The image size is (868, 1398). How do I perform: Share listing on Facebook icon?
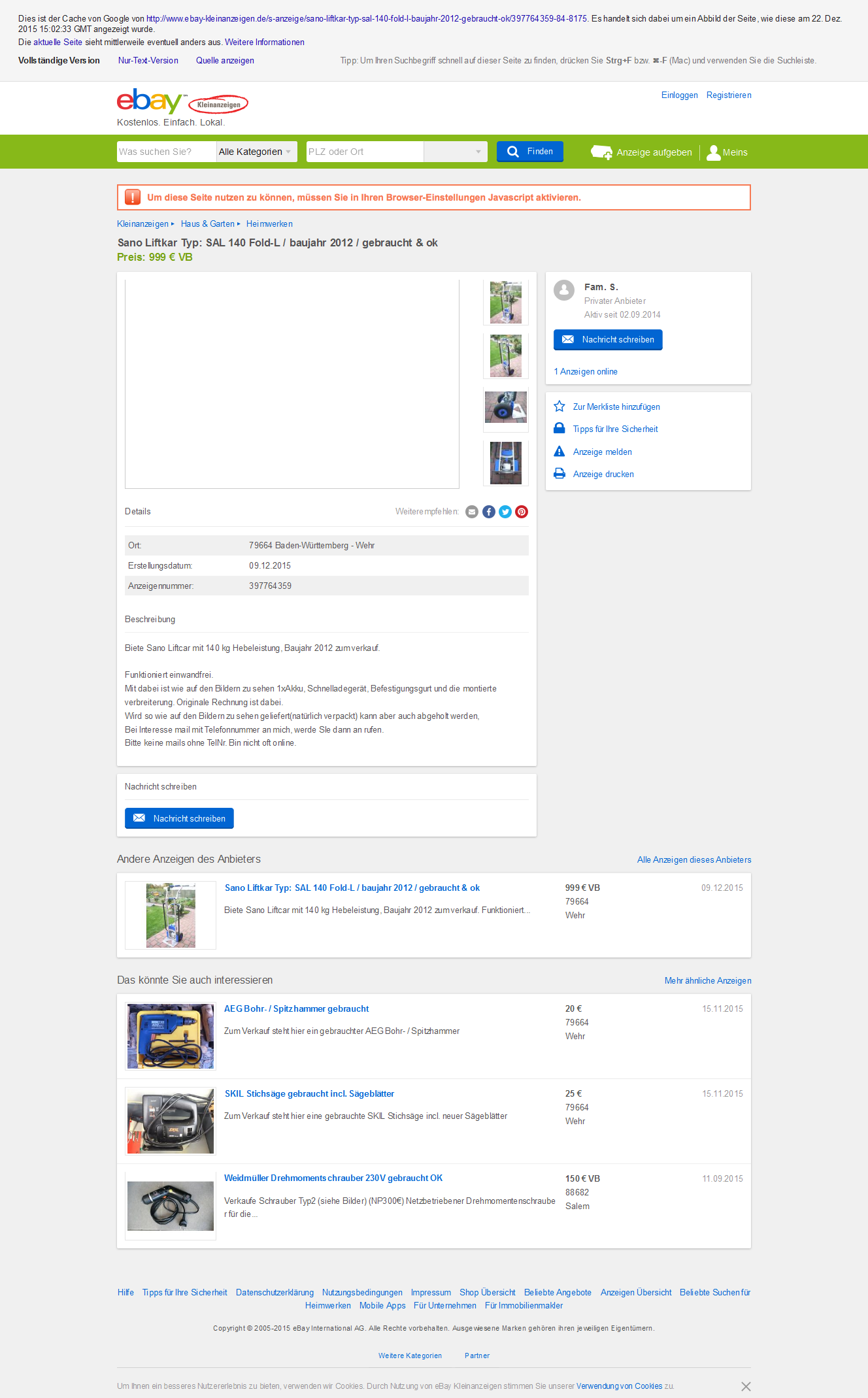[x=489, y=512]
